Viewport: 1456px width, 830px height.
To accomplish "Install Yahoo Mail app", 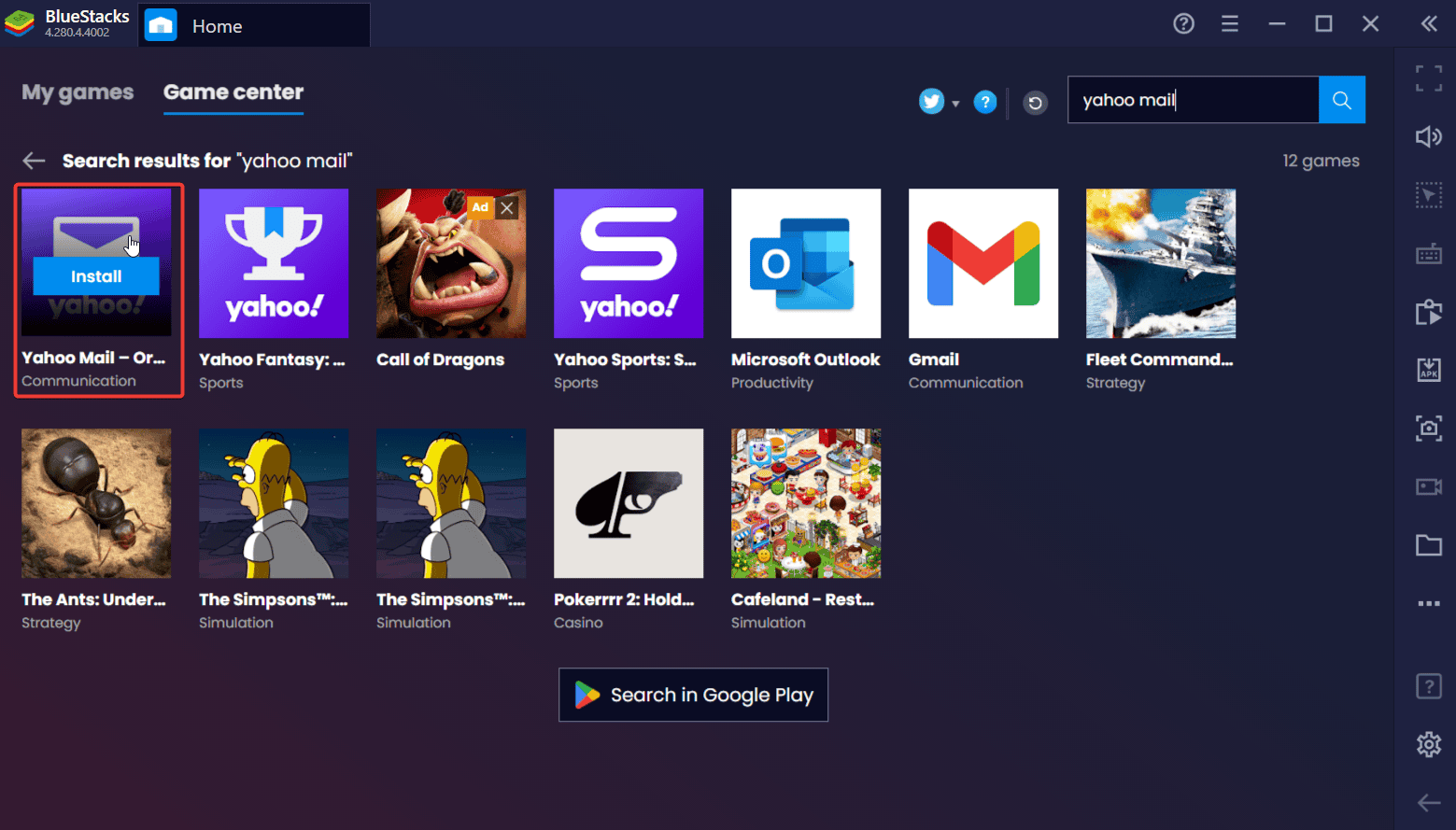I will 96,276.
